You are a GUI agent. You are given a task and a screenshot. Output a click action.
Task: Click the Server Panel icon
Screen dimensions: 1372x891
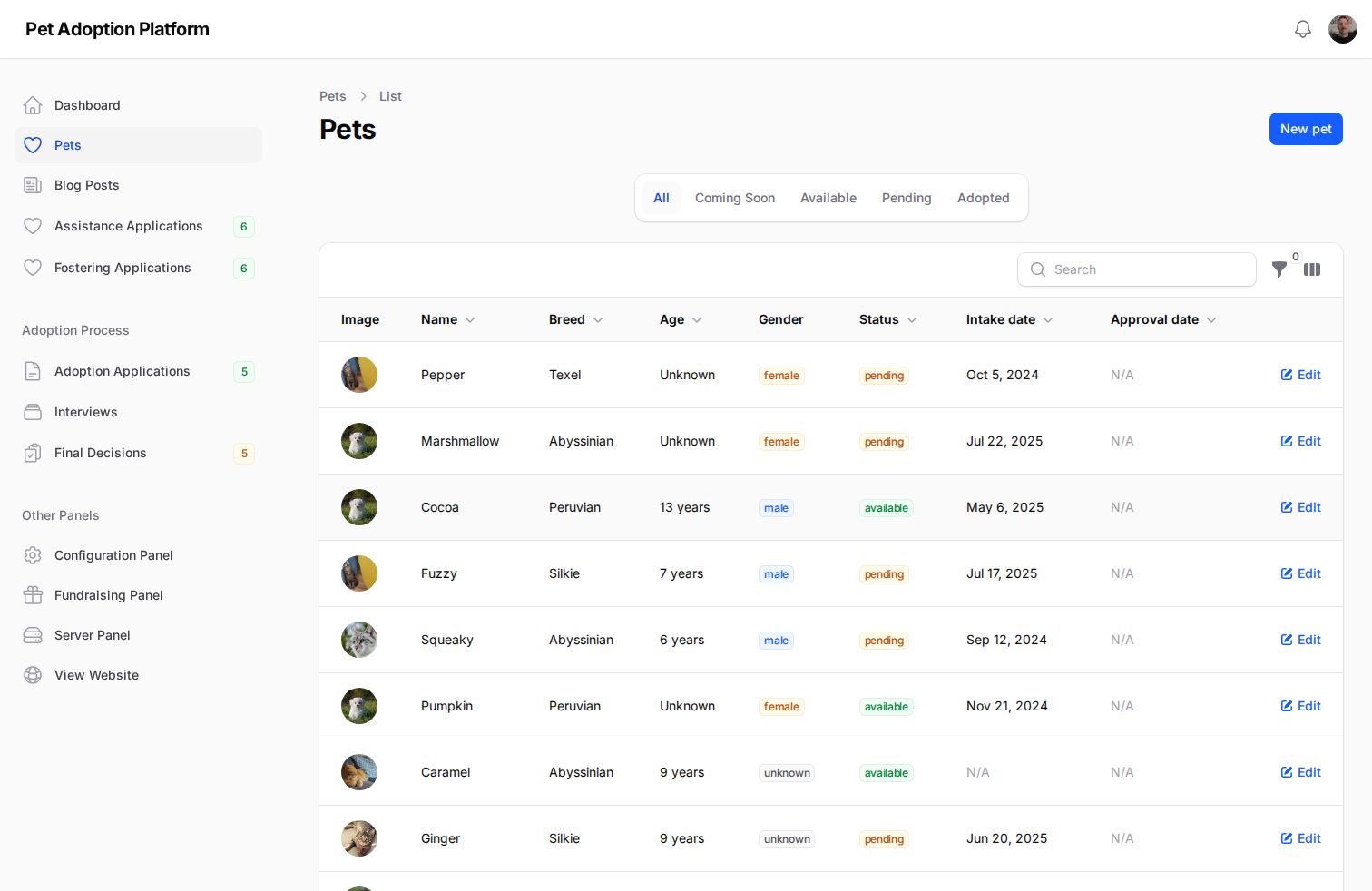tap(33, 635)
